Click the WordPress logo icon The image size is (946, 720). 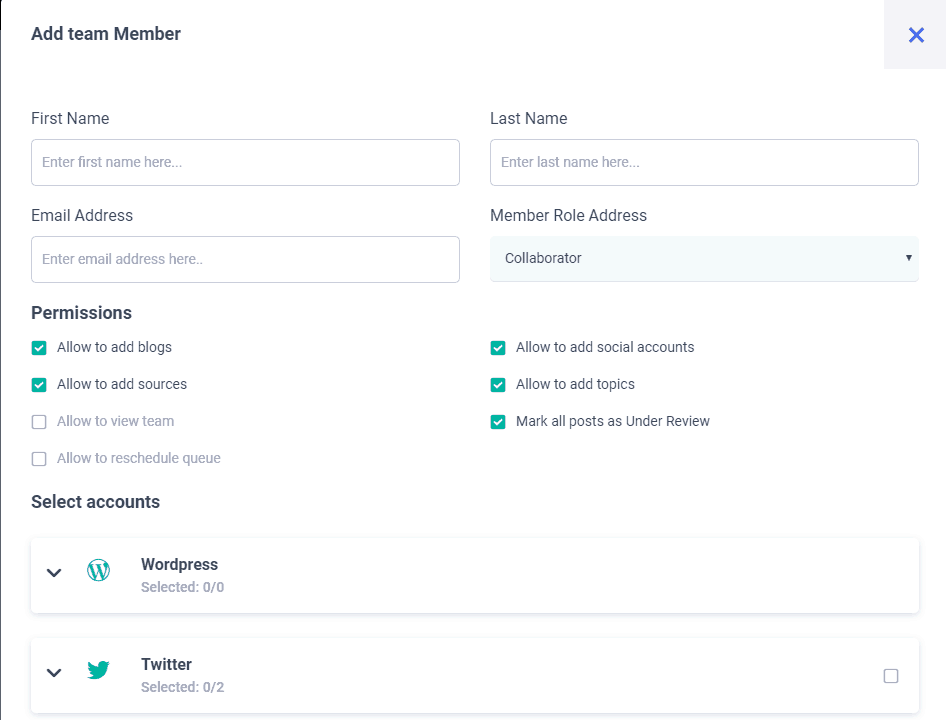point(98,571)
